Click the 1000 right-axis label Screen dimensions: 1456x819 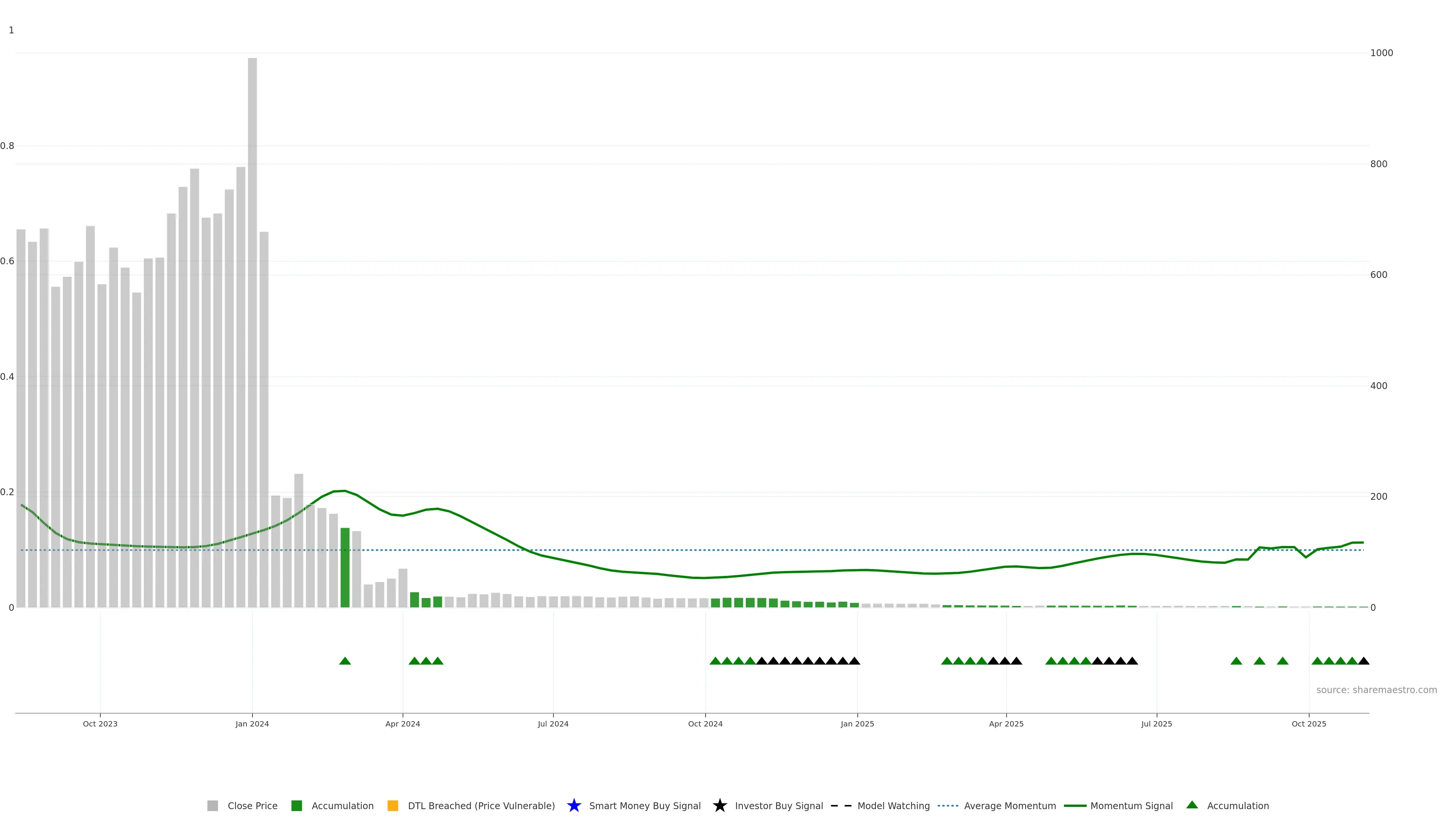(1381, 53)
